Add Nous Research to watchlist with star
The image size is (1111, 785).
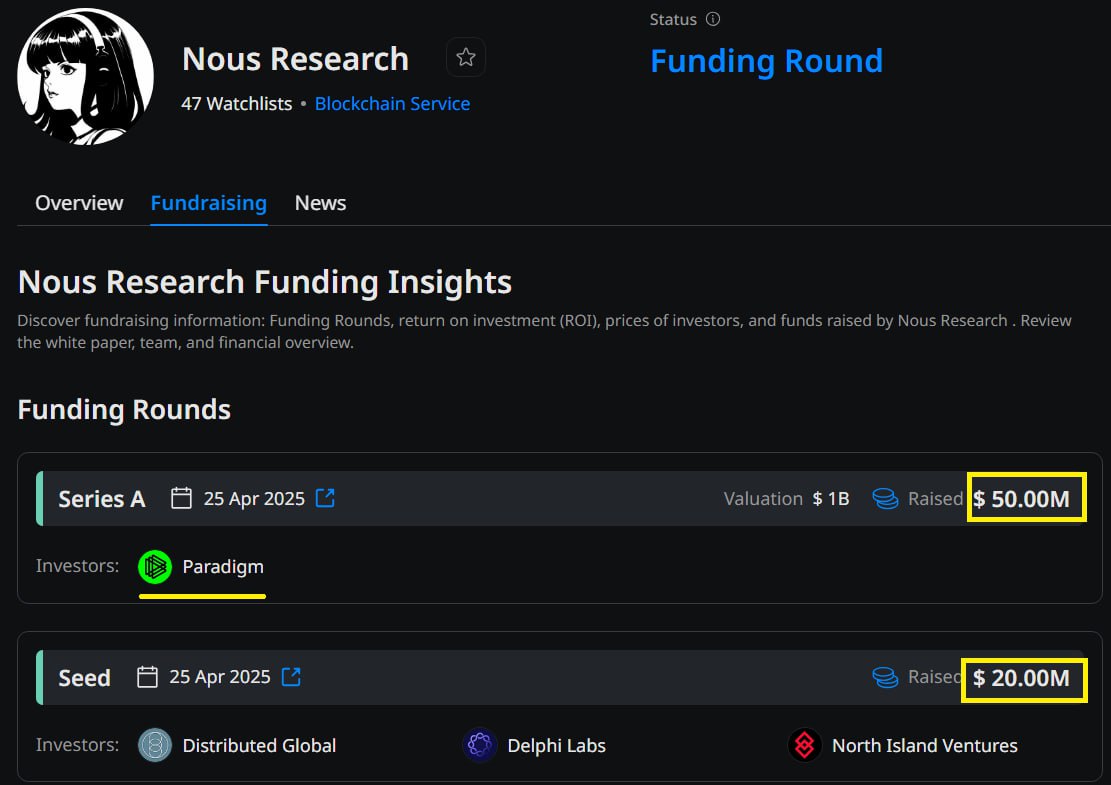coord(465,58)
